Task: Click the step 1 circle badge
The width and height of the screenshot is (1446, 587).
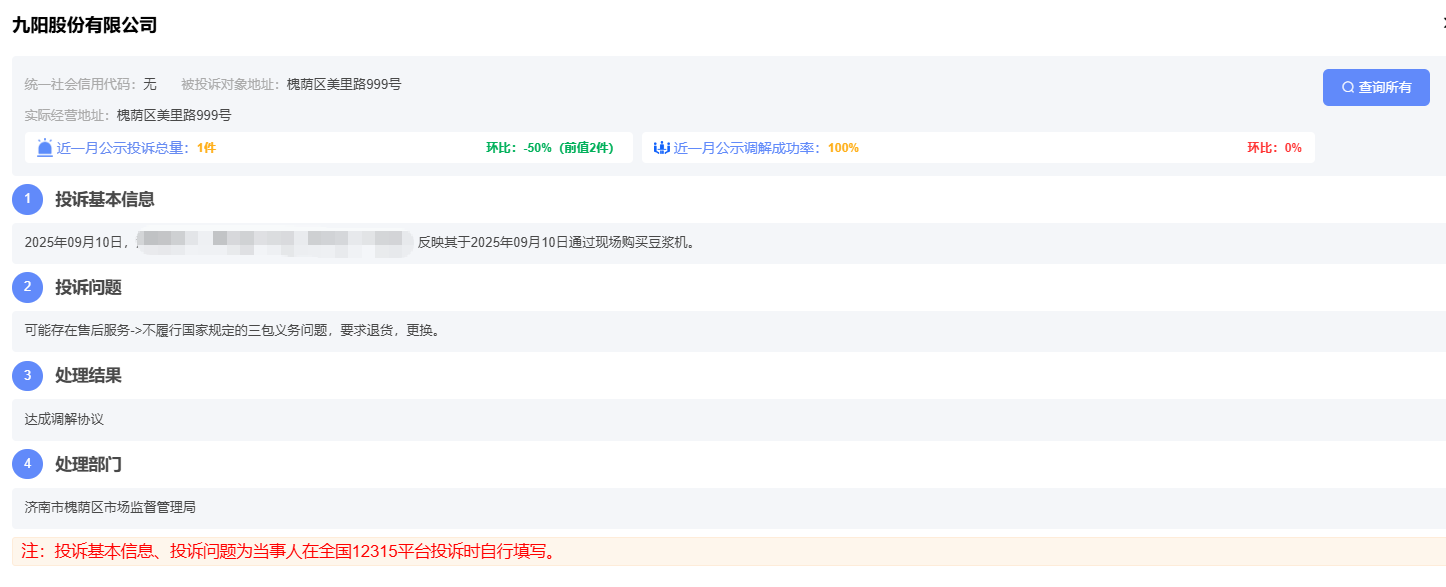Action: 28,199
